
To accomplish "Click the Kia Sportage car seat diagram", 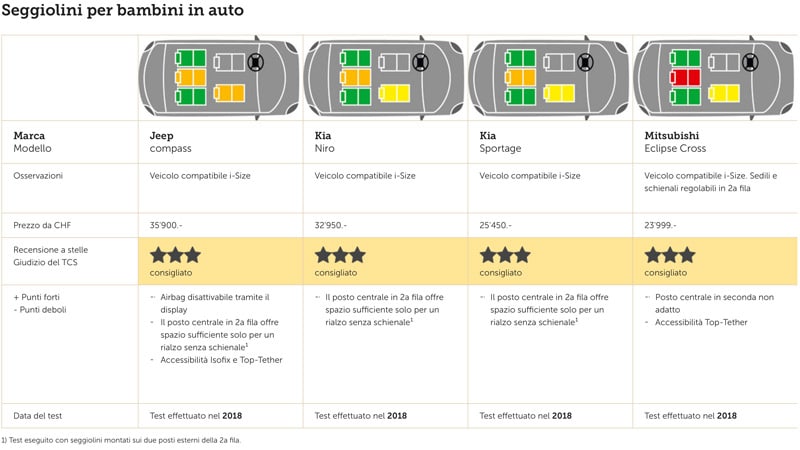I will coord(549,78).
